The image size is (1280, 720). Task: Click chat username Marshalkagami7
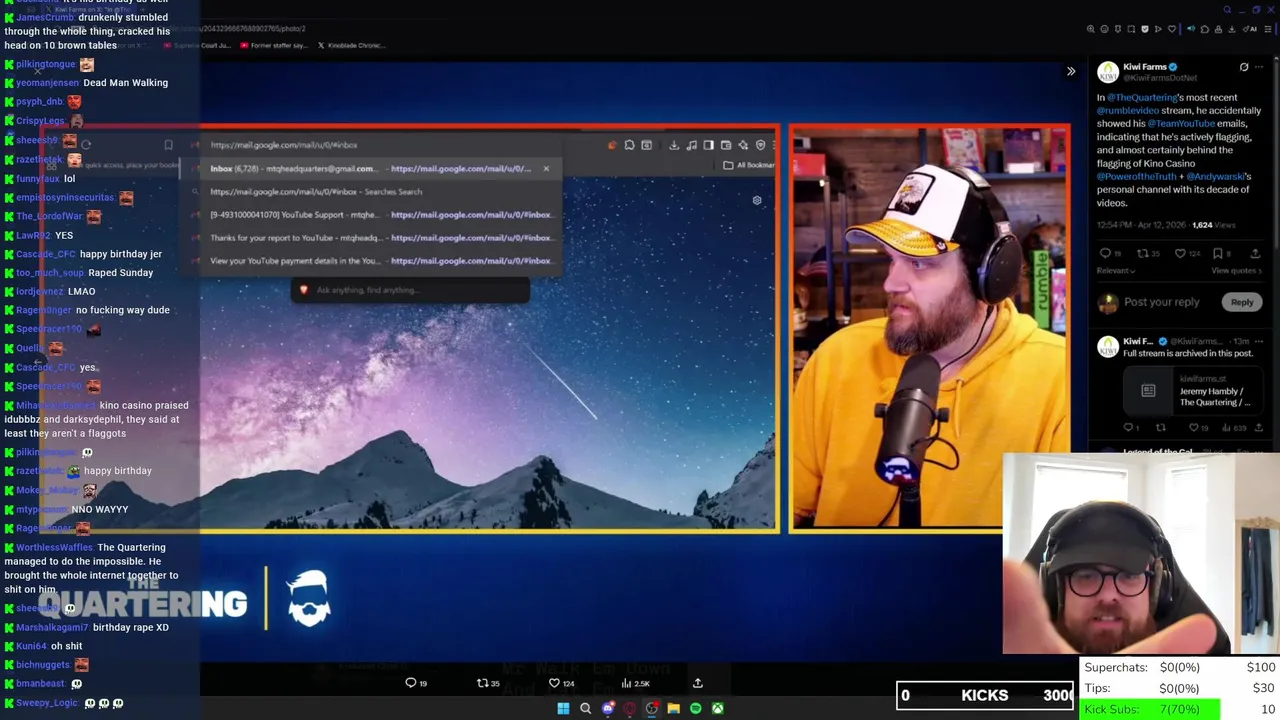pyautogui.click(x=52, y=627)
